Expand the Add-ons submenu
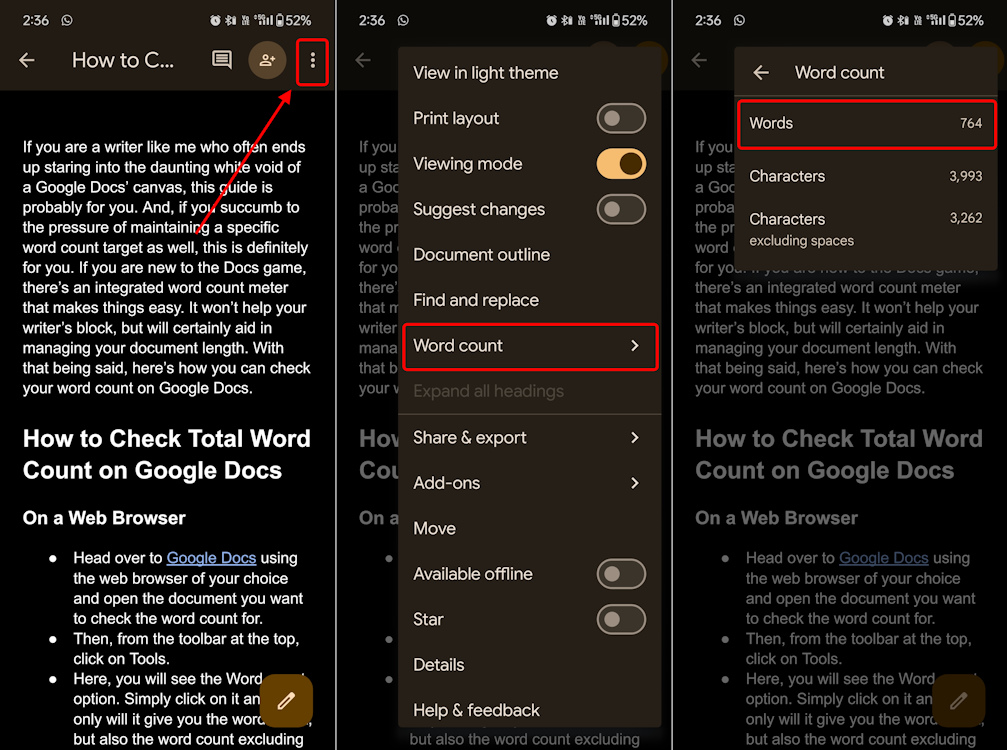1007x750 pixels. 530,483
